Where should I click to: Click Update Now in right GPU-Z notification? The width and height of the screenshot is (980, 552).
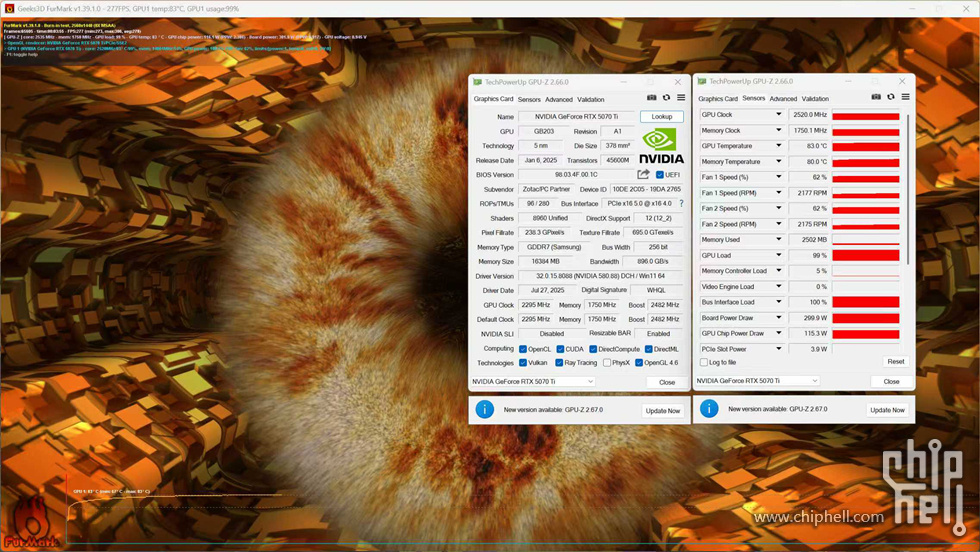tap(888, 410)
